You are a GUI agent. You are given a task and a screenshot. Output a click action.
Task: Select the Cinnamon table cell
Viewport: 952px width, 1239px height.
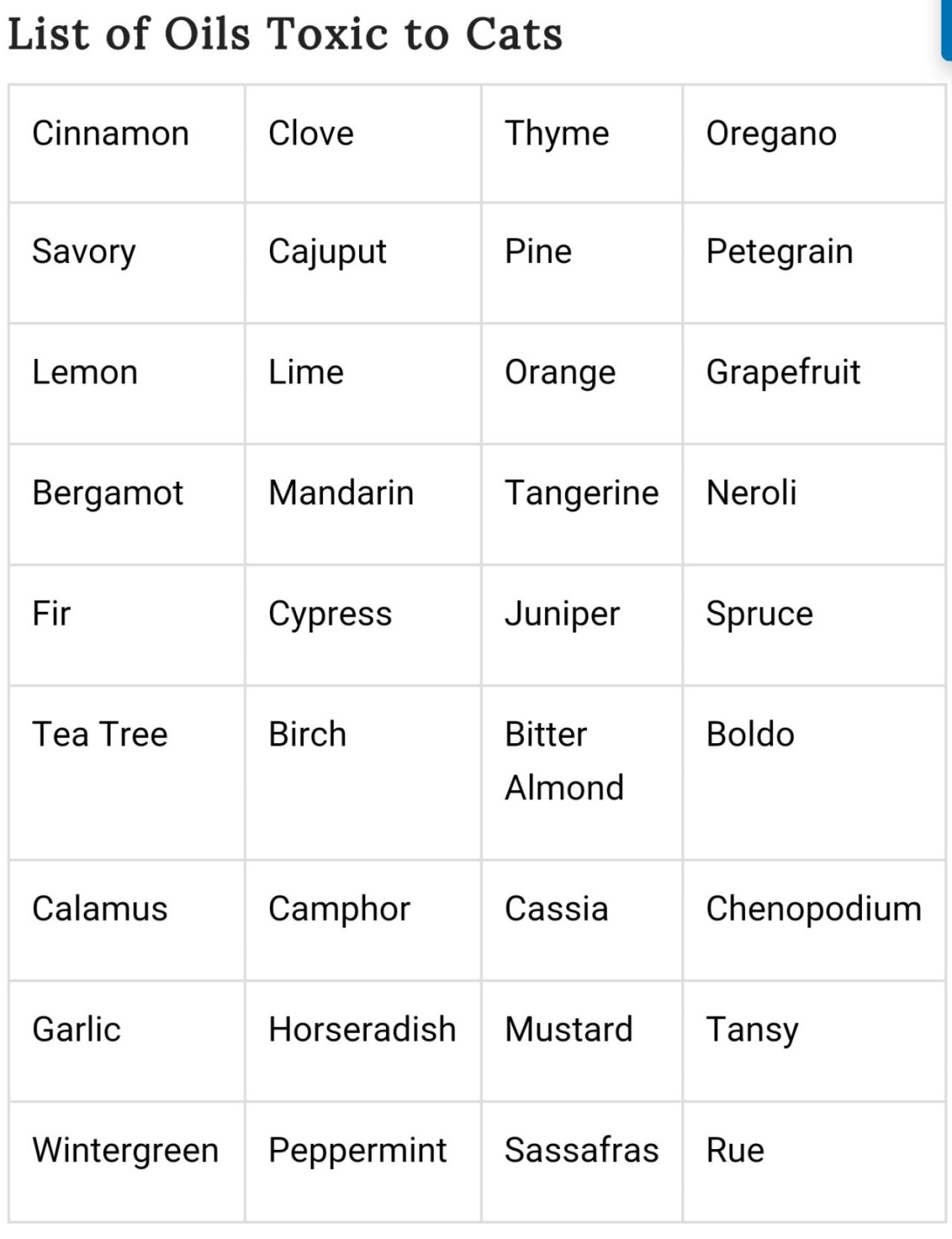point(111,134)
